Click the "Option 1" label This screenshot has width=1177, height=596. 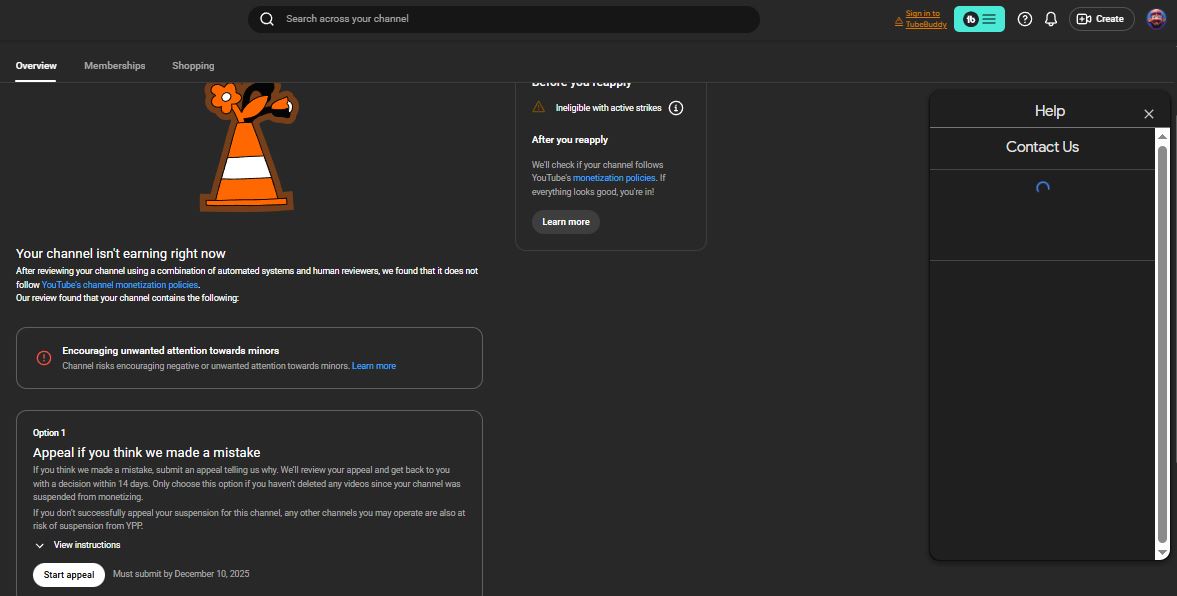point(49,433)
